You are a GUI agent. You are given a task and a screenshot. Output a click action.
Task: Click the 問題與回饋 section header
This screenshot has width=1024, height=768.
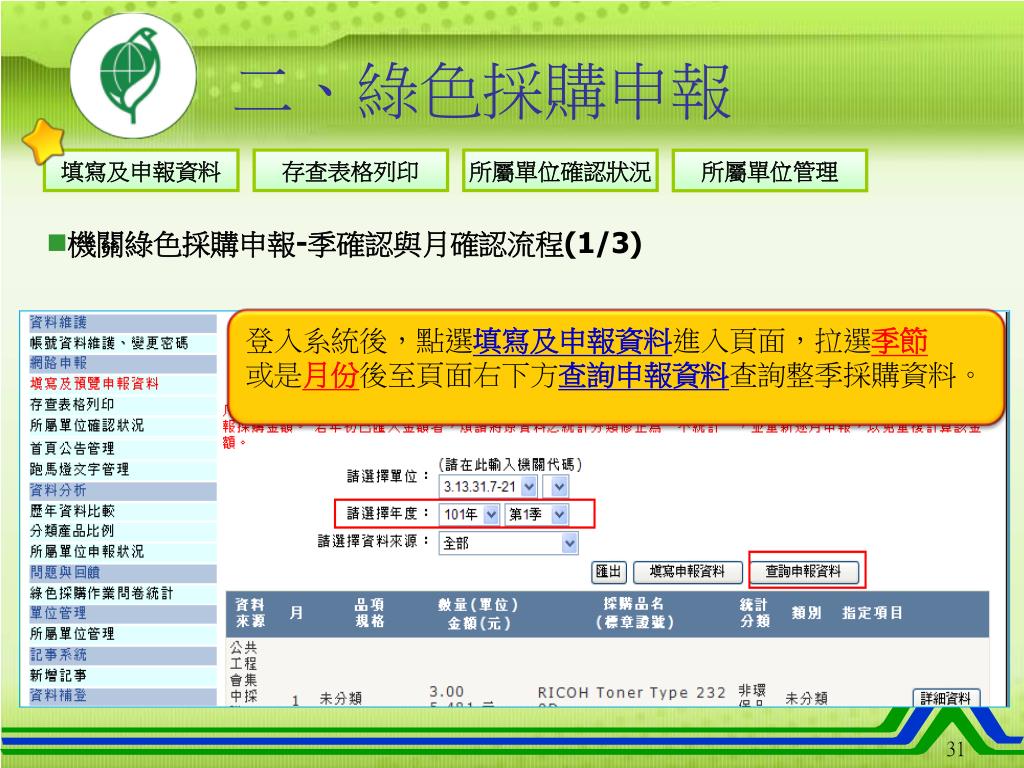[122, 573]
